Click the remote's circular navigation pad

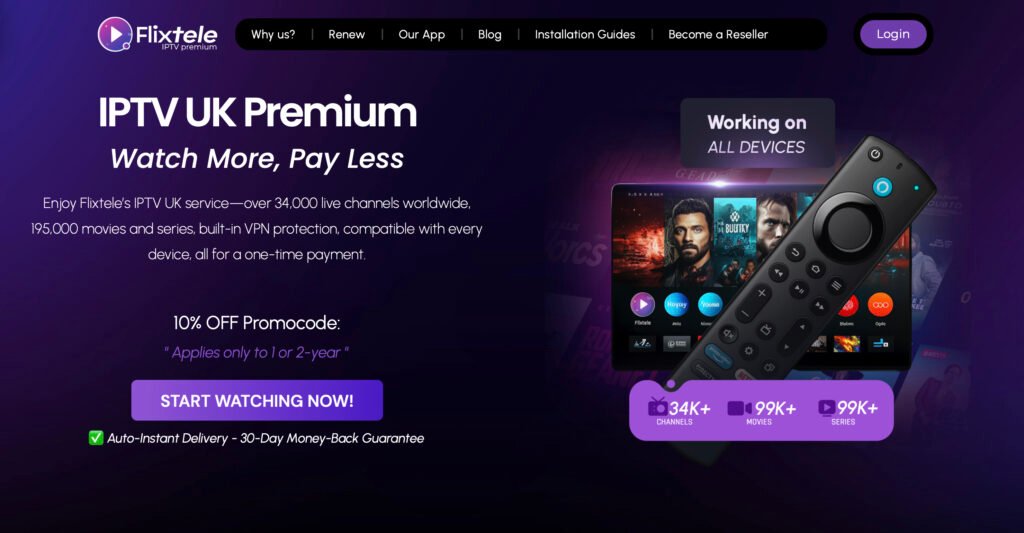click(847, 225)
